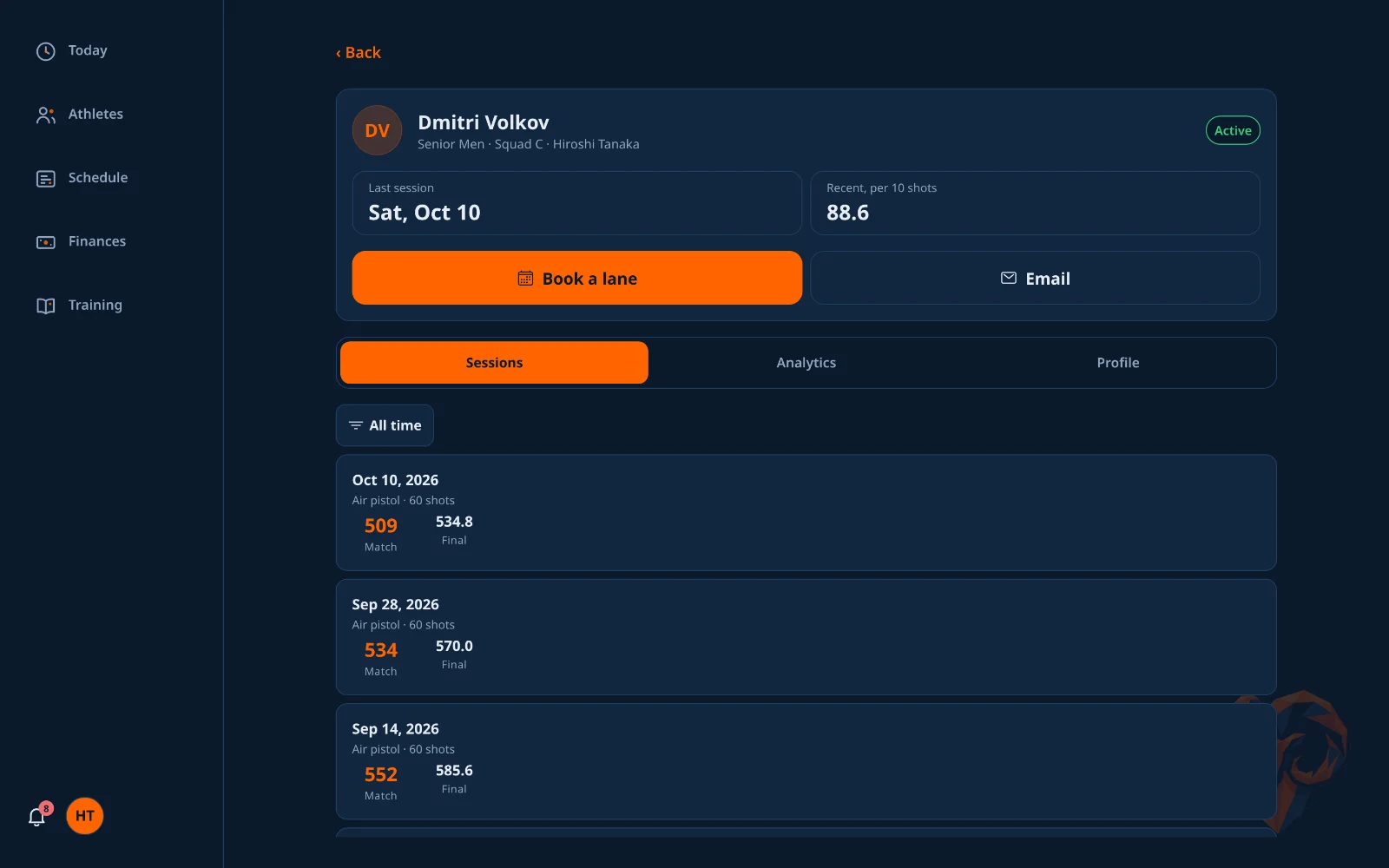Open notifications bell with badge
The height and width of the screenshot is (868, 1389).
click(x=38, y=815)
